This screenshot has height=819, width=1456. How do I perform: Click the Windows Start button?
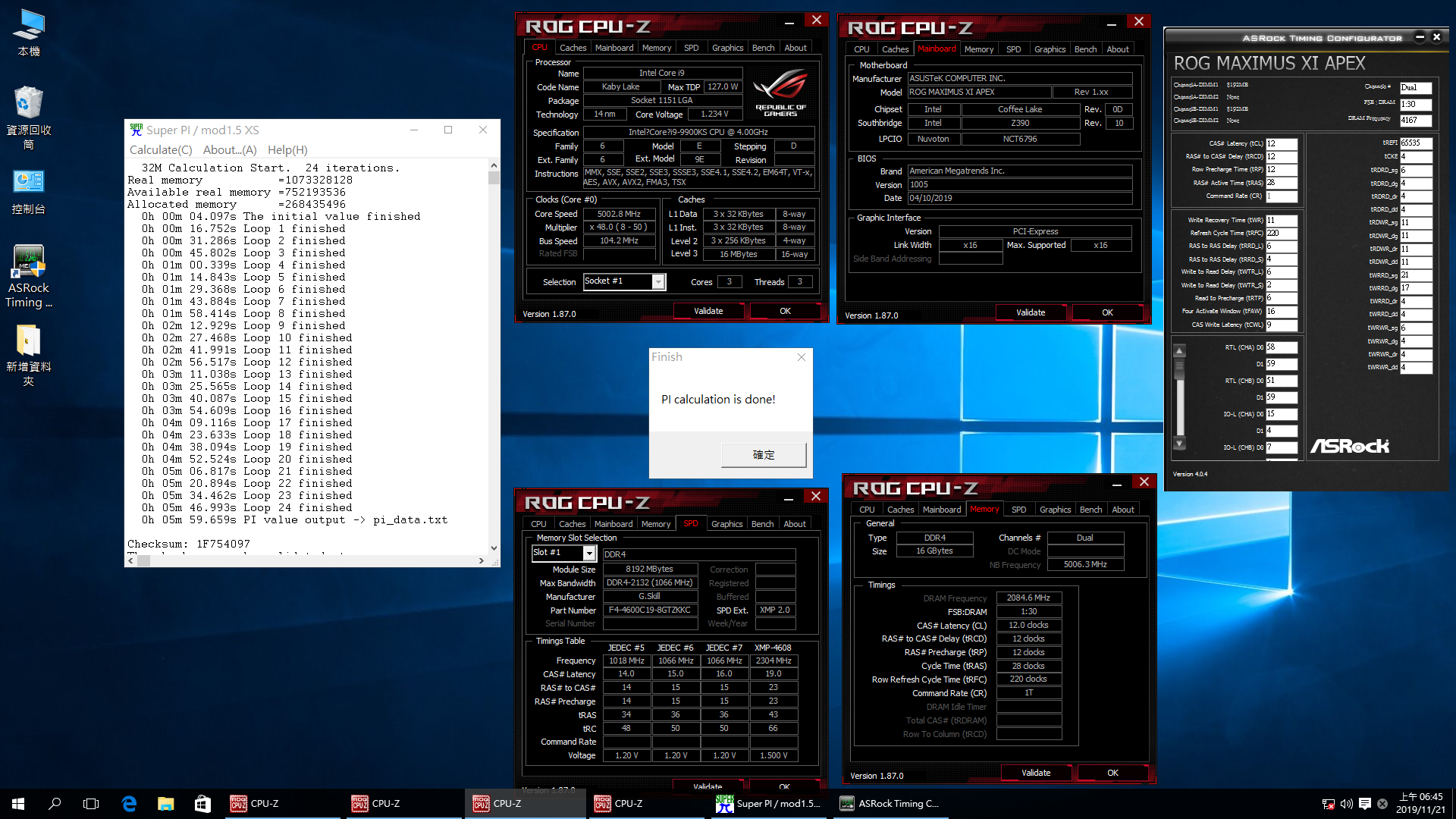pyautogui.click(x=18, y=804)
